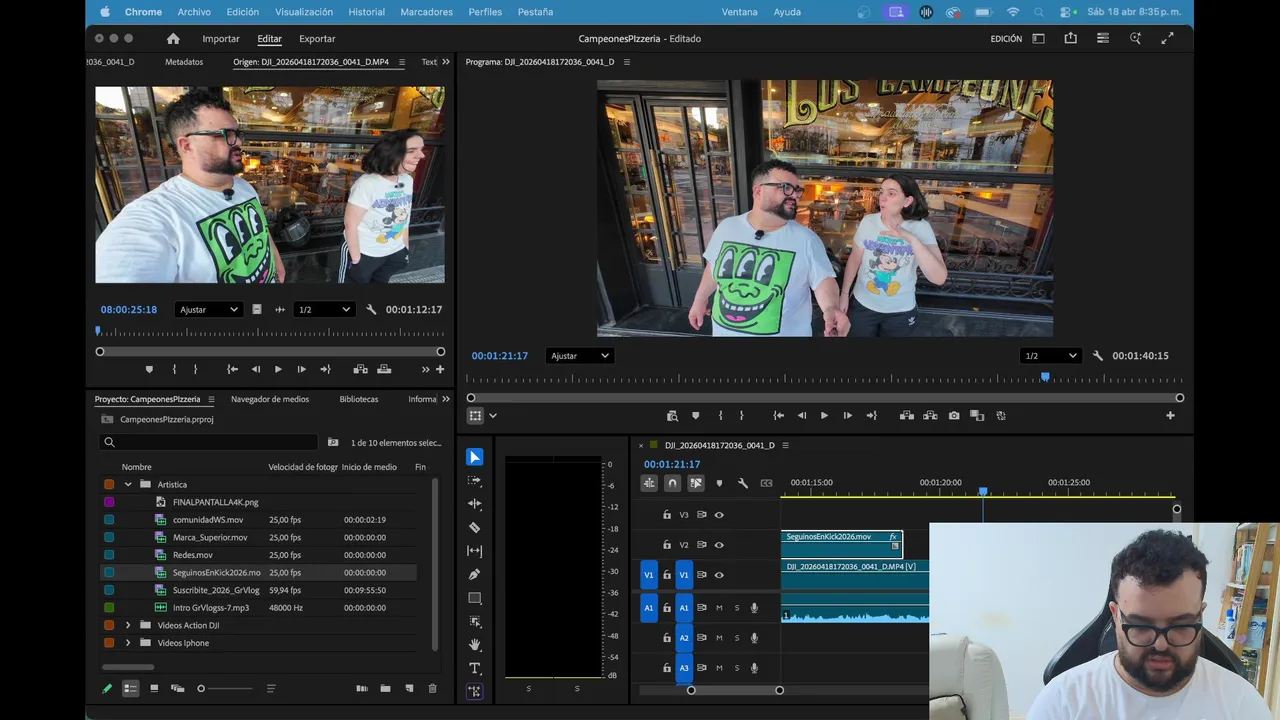This screenshot has width=1280, height=720.
Task: Click the Importar button
Action: coord(221,38)
